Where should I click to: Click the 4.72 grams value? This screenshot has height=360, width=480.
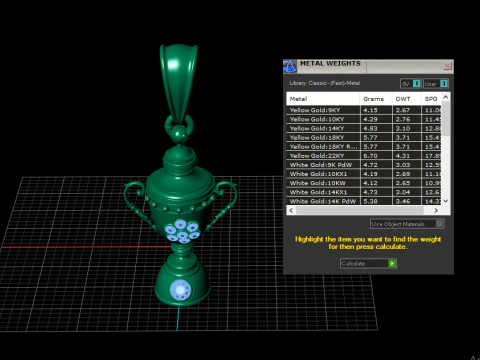click(370, 165)
